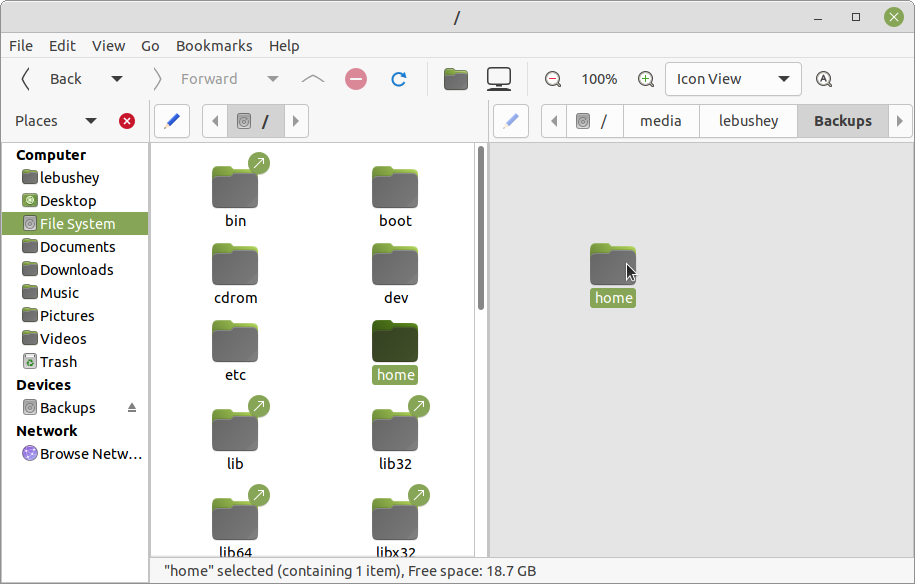Navigate to the media breadcrumb in right pane
Image resolution: width=915 pixels, height=584 pixels.
point(660,120)
